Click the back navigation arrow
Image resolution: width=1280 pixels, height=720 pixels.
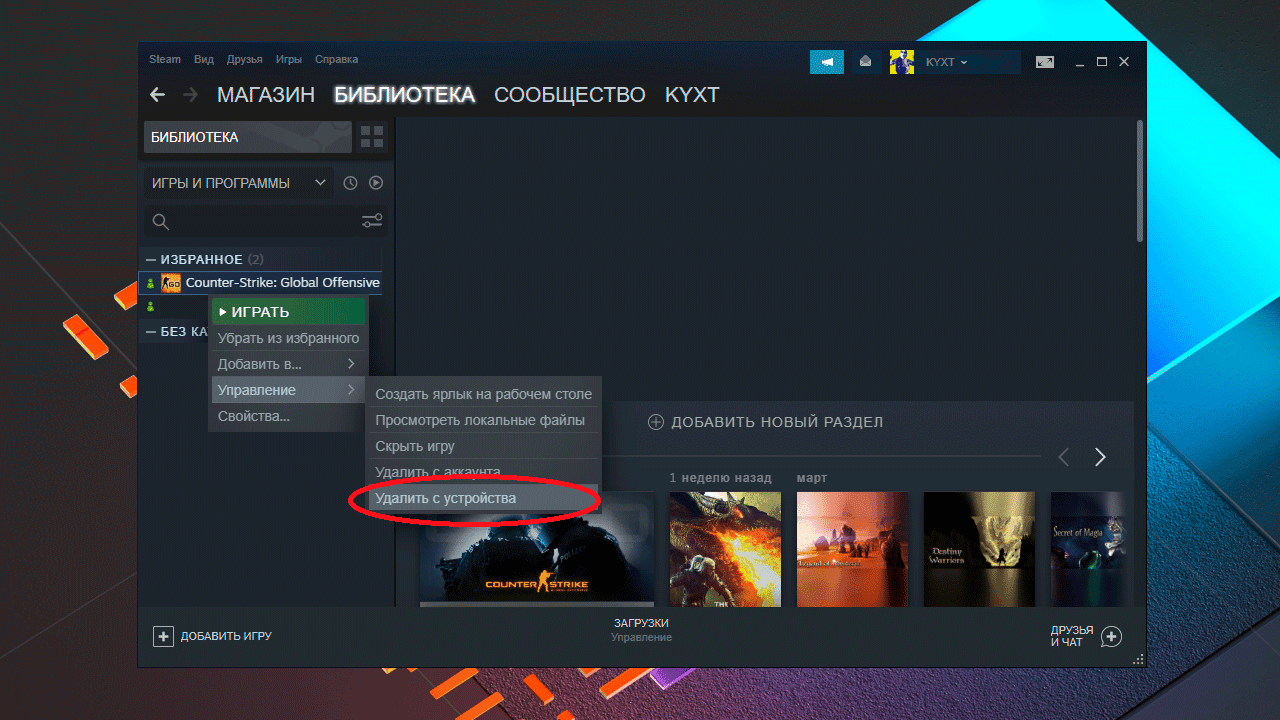pyautogui.click(x=157, y=95)
